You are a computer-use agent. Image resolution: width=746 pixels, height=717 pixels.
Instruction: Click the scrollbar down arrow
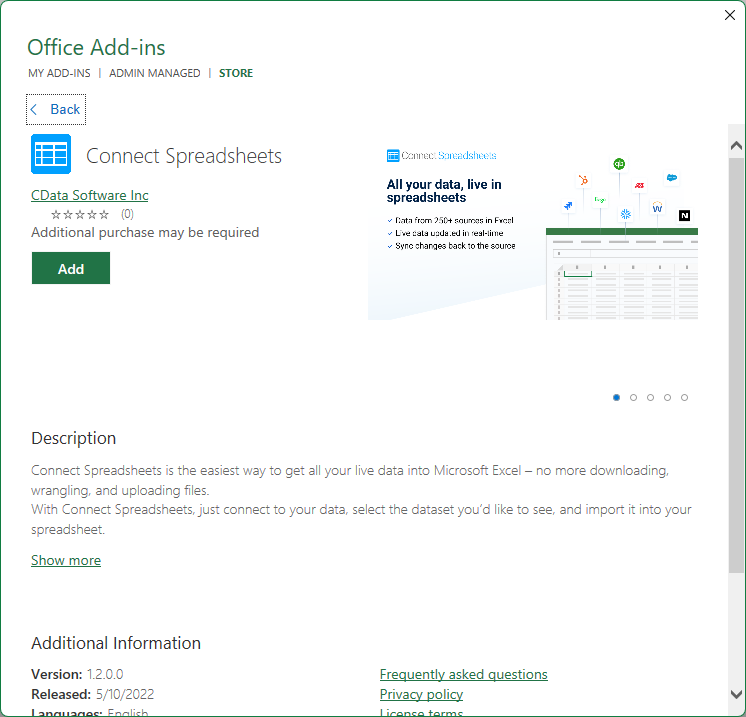tap(736, 694)
